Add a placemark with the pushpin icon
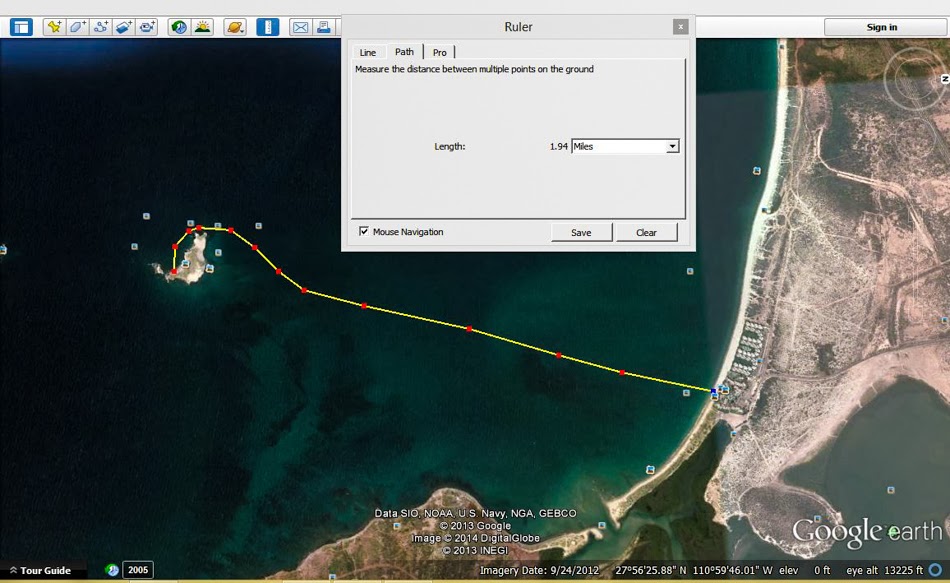 click(53, 27)
